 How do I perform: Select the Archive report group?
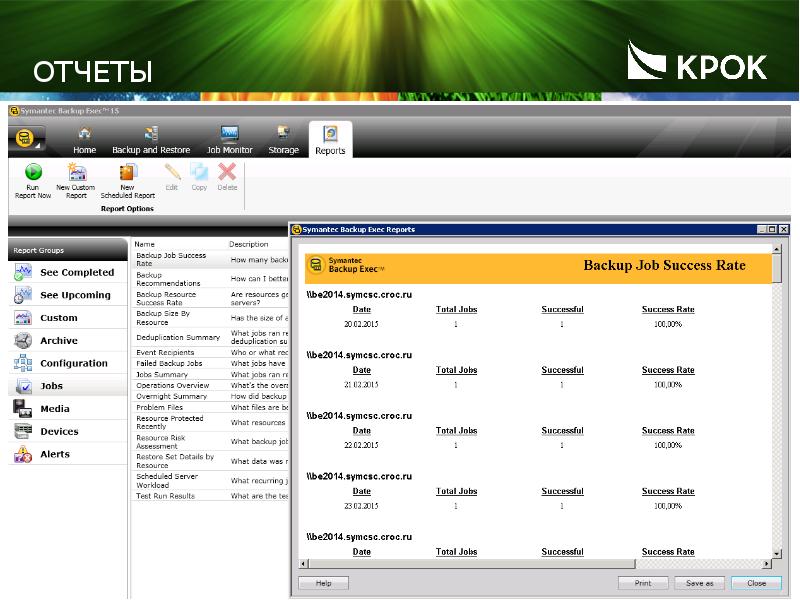[68, 340]
